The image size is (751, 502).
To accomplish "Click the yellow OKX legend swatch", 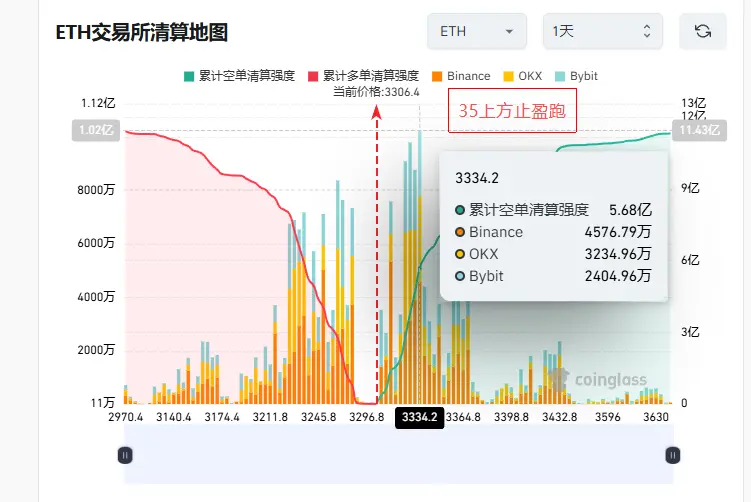I will pos(508,77).
